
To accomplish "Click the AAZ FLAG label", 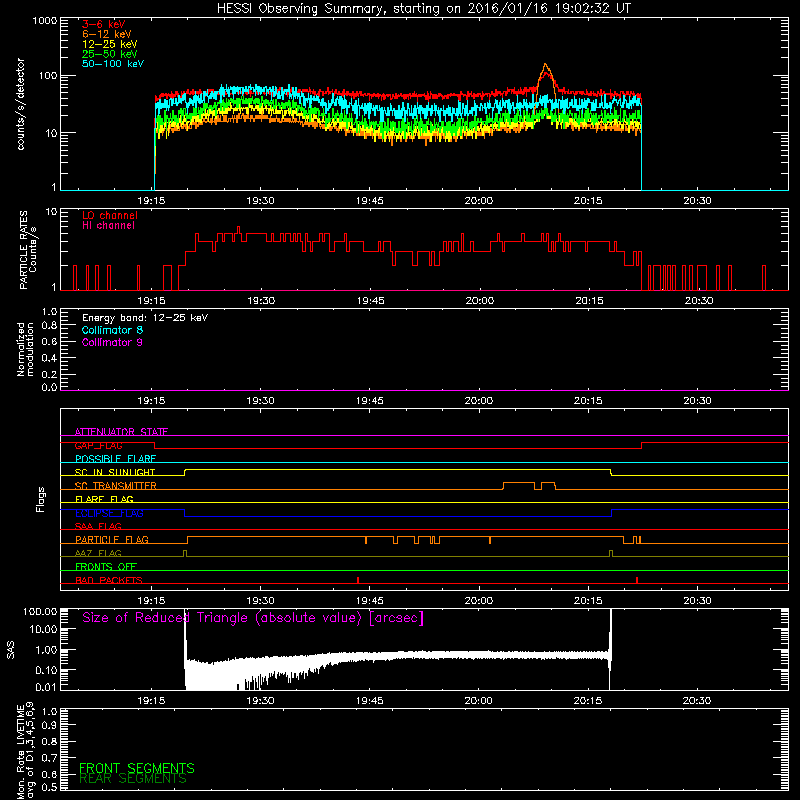I will click(98, 553).
